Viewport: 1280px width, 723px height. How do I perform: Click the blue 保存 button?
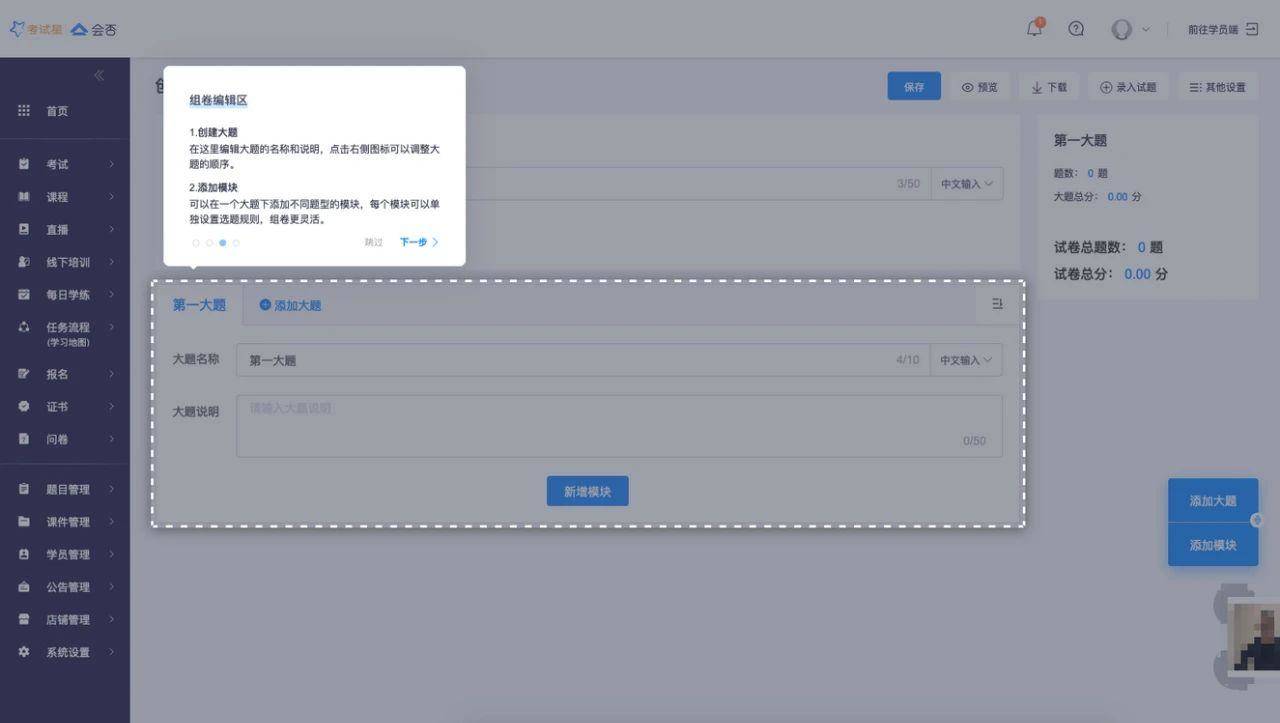click(914, 87)
